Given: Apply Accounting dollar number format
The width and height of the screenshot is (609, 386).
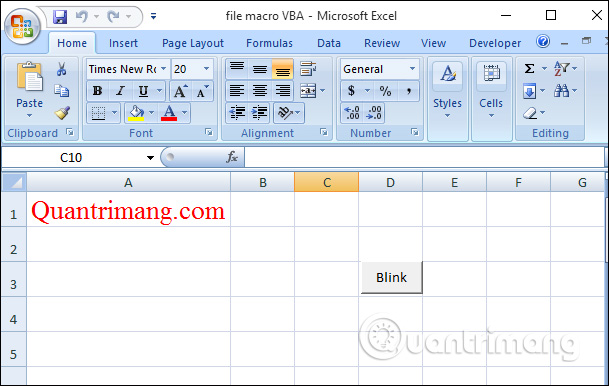Looking at the screenshot, I should 351,91.
